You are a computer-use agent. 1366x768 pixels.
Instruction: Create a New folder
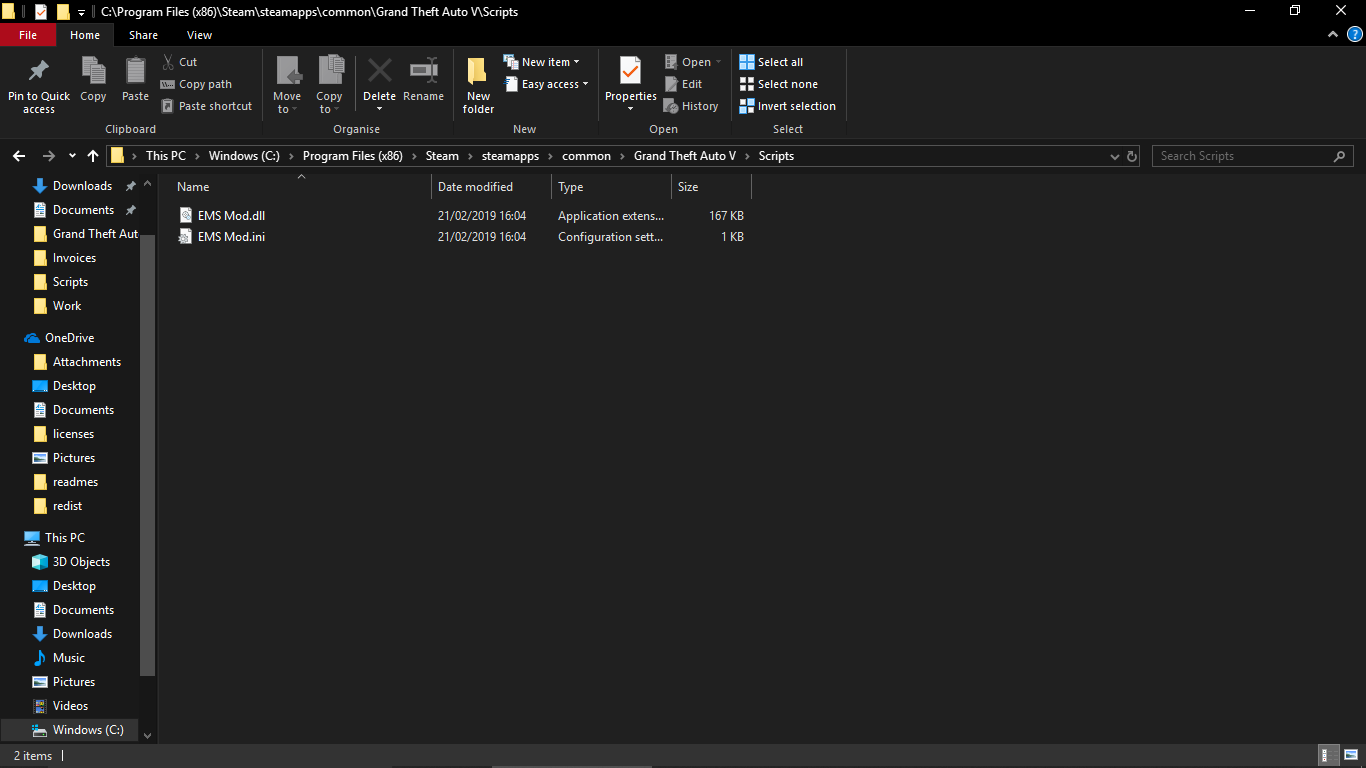pos(478,85)
